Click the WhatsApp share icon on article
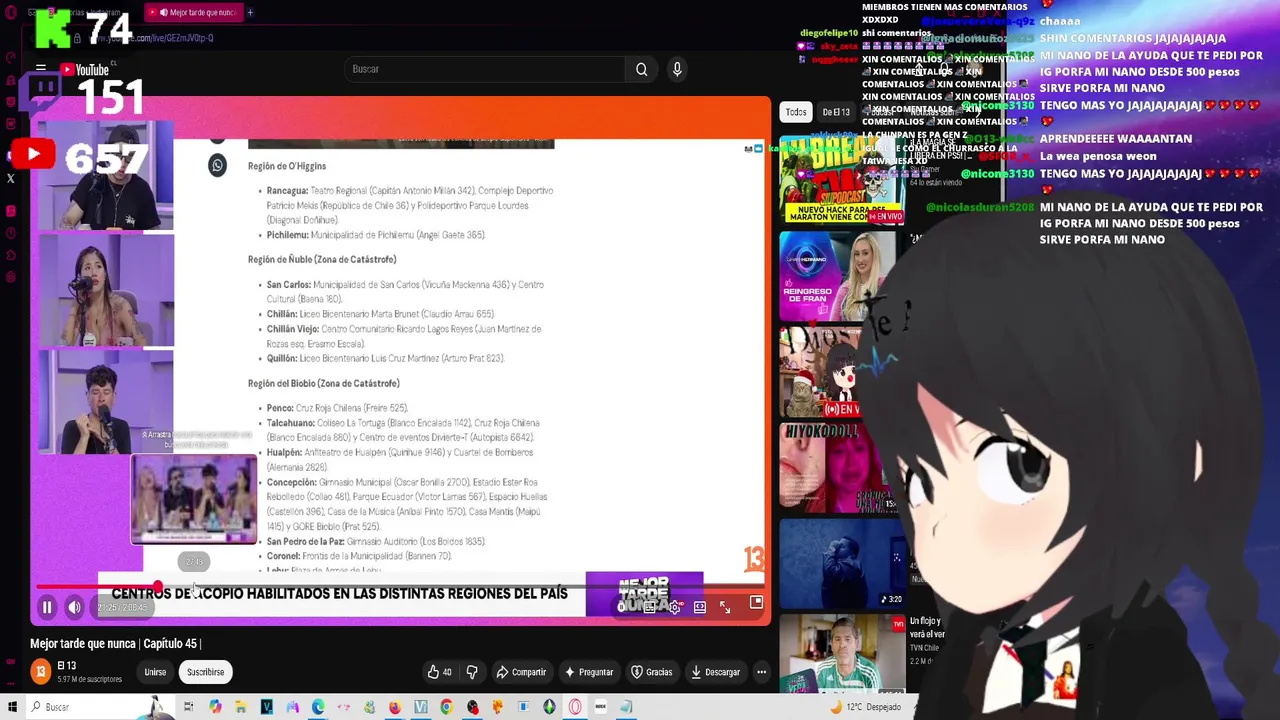1280x720 pixels. 217,165
